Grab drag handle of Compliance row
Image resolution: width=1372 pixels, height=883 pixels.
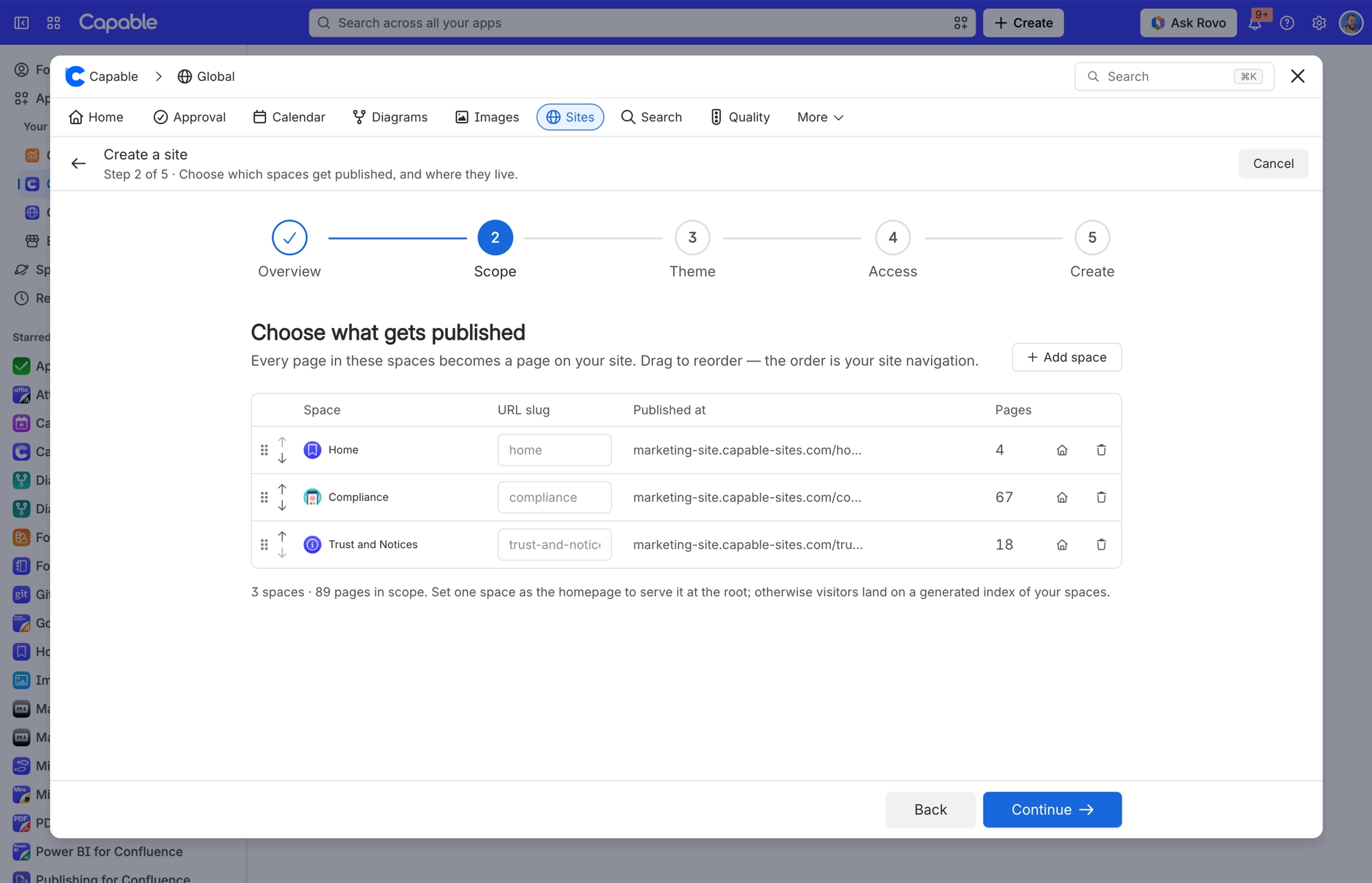[x=264, y=497]
